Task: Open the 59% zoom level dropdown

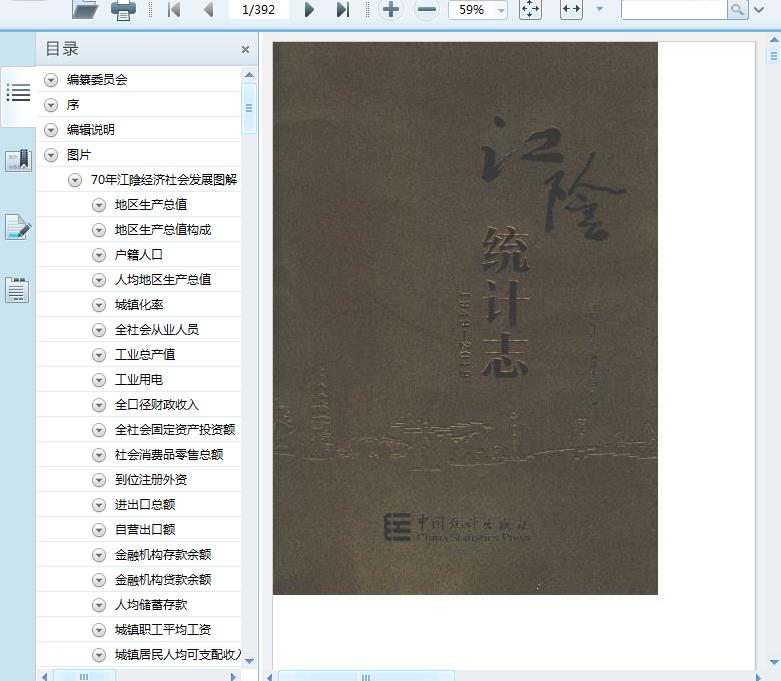Action: coord(501,10)
